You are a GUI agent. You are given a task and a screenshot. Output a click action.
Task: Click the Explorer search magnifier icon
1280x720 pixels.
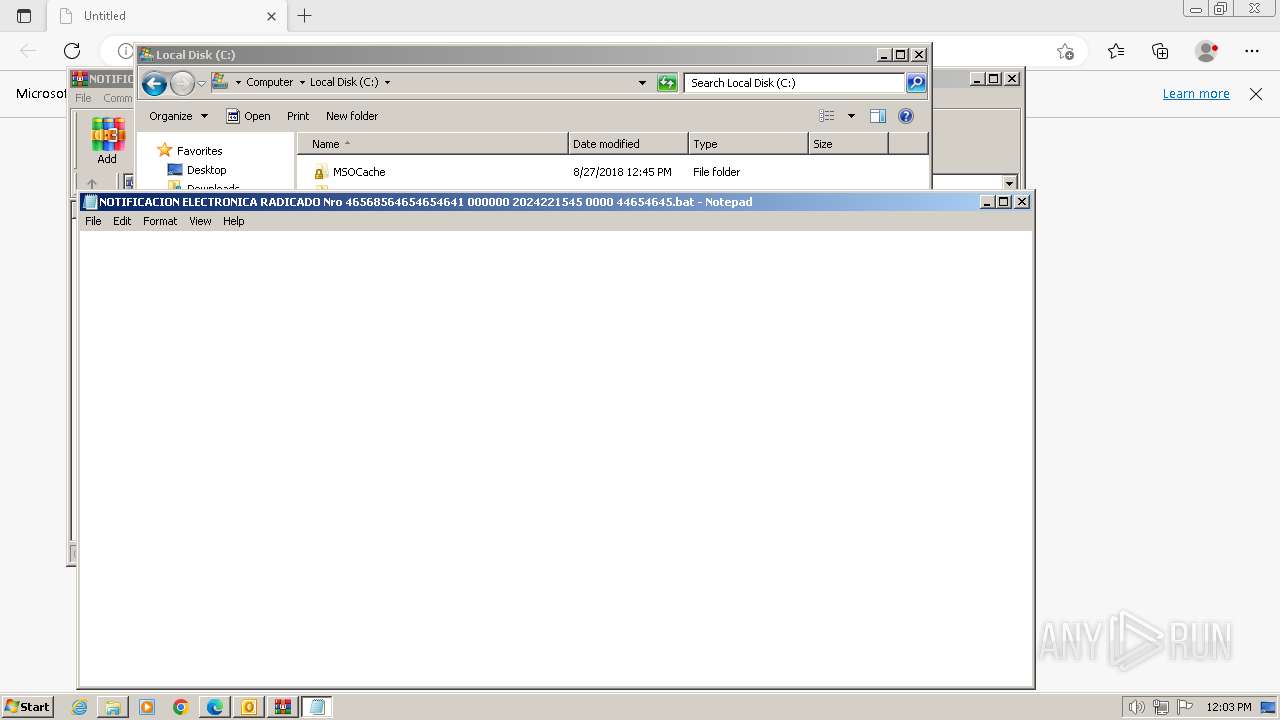pos(916,83)
